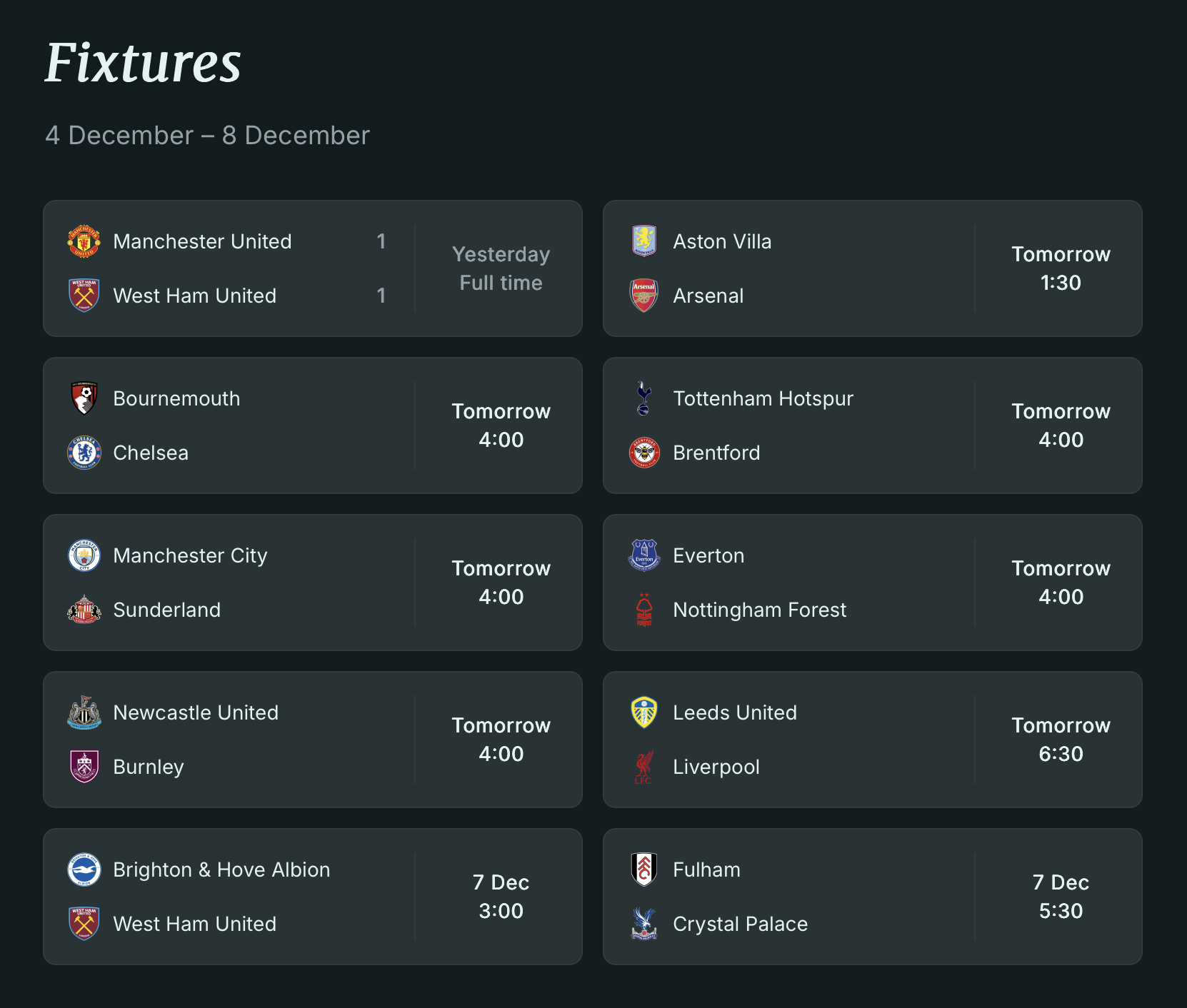Click the Manchester City club crest

[x=84, y=555]
